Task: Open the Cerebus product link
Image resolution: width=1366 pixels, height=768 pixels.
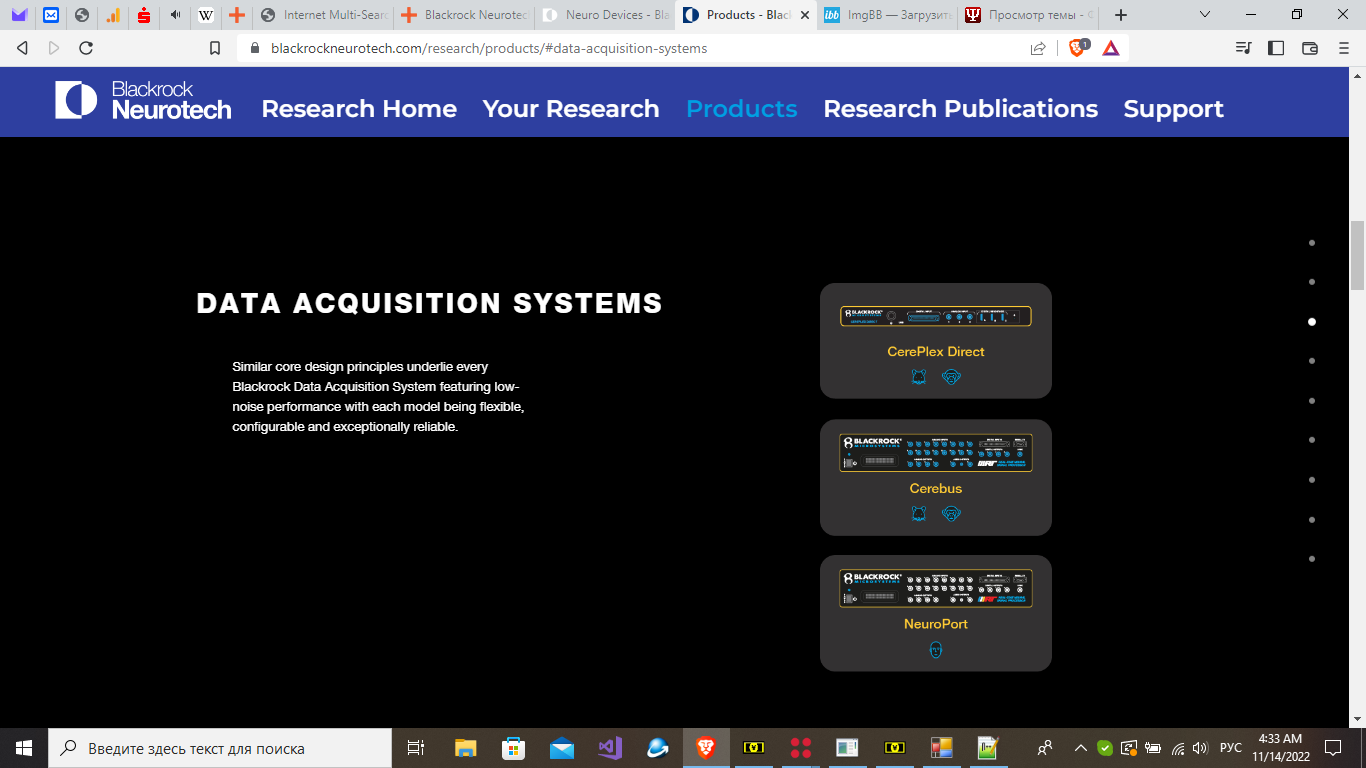Action: 936,489
